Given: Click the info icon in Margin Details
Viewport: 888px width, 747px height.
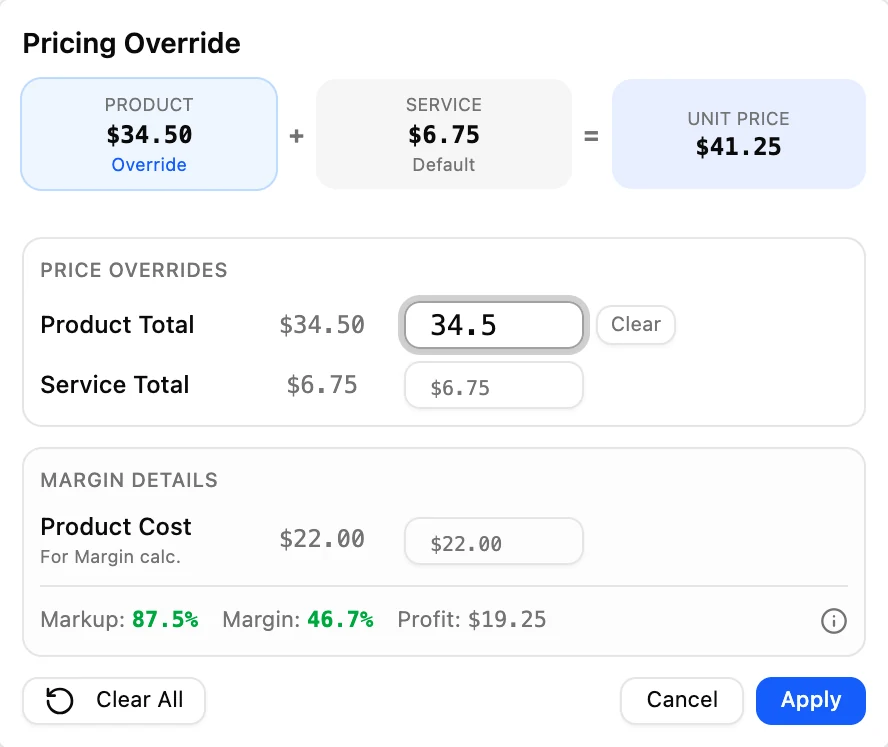Looking at the screenshot, I should 834,621.
